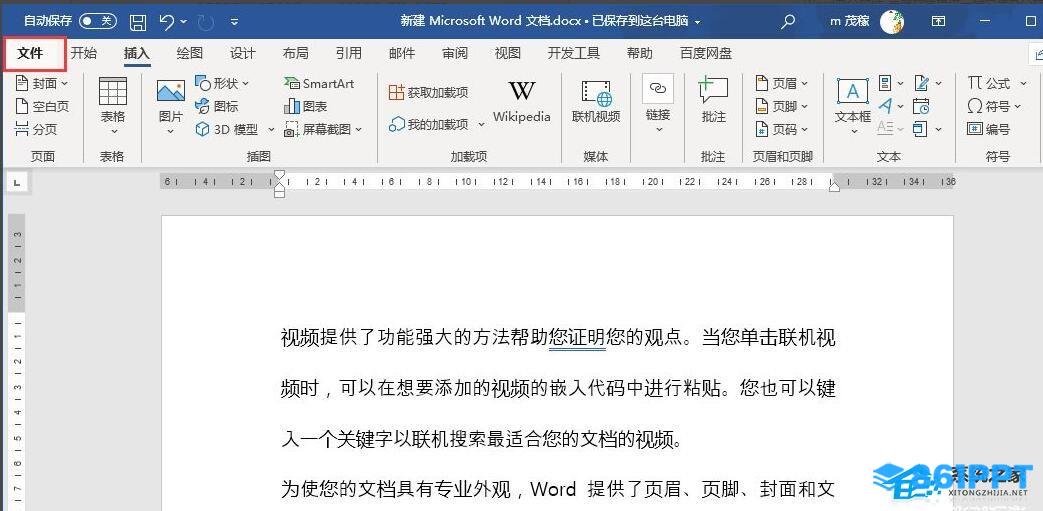The image size is (1043, 511).
Task: Click the right indent marker on ruler
Action: (x=834, y=188)
